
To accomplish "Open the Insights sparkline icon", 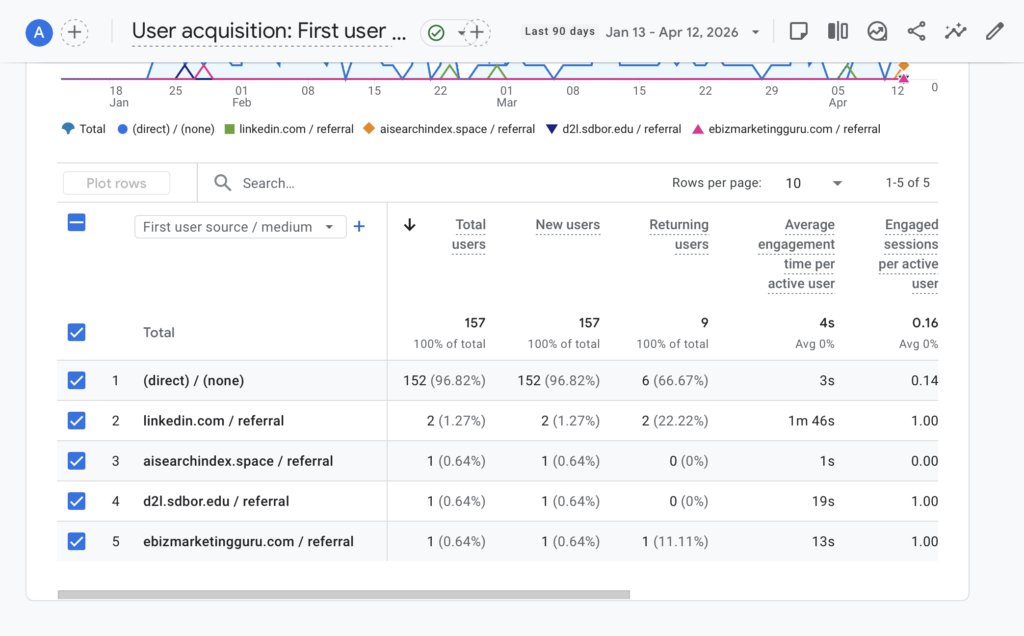I will [955, 31].
